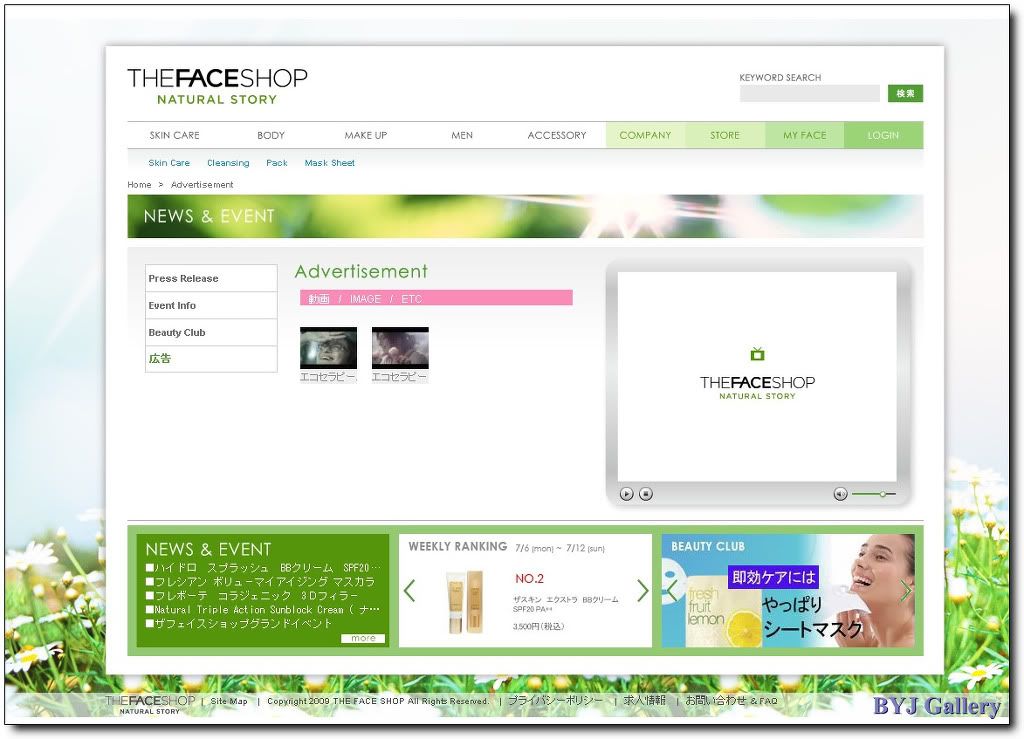Screen dimensions: 1024x739
Task: Open Beauty Club in the sidebar
Action: [211, 332]
